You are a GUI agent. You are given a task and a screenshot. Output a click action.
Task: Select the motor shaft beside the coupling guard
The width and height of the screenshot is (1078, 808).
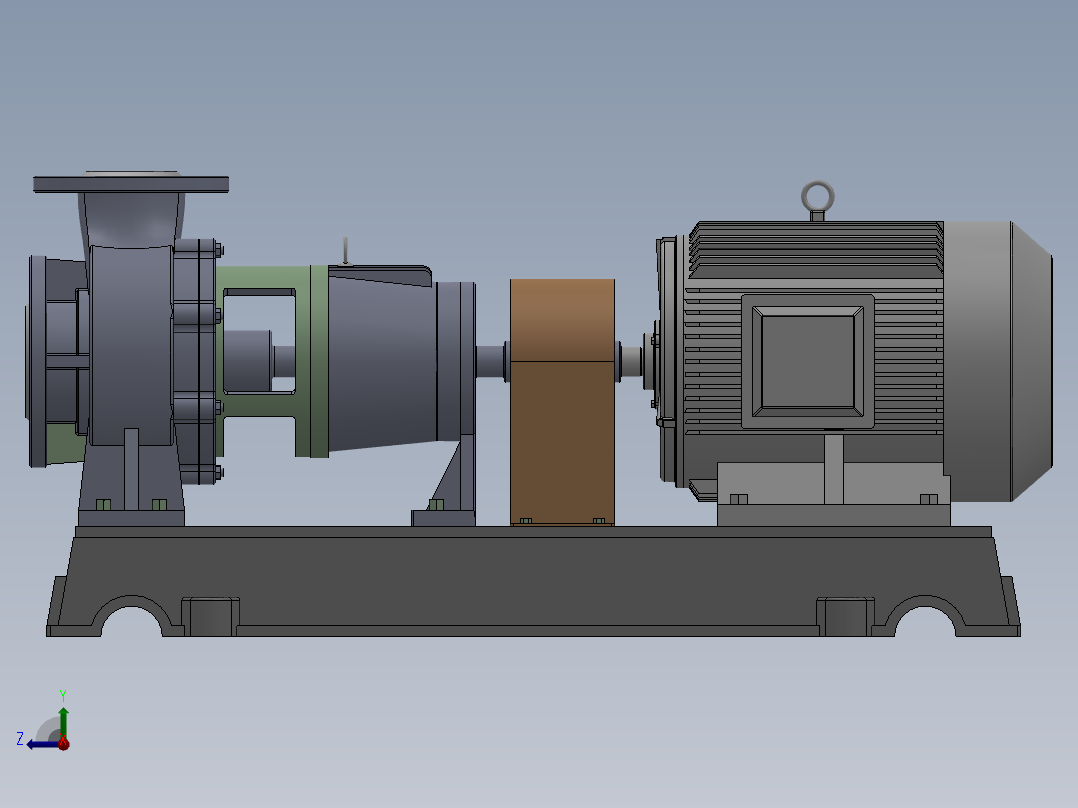[x=631, y=362]
